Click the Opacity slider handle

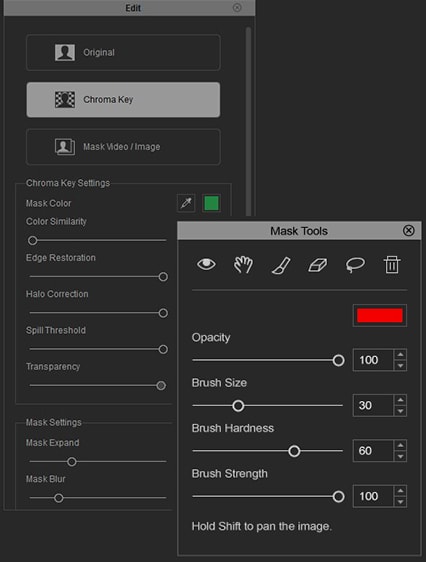[x=338, y=360]
